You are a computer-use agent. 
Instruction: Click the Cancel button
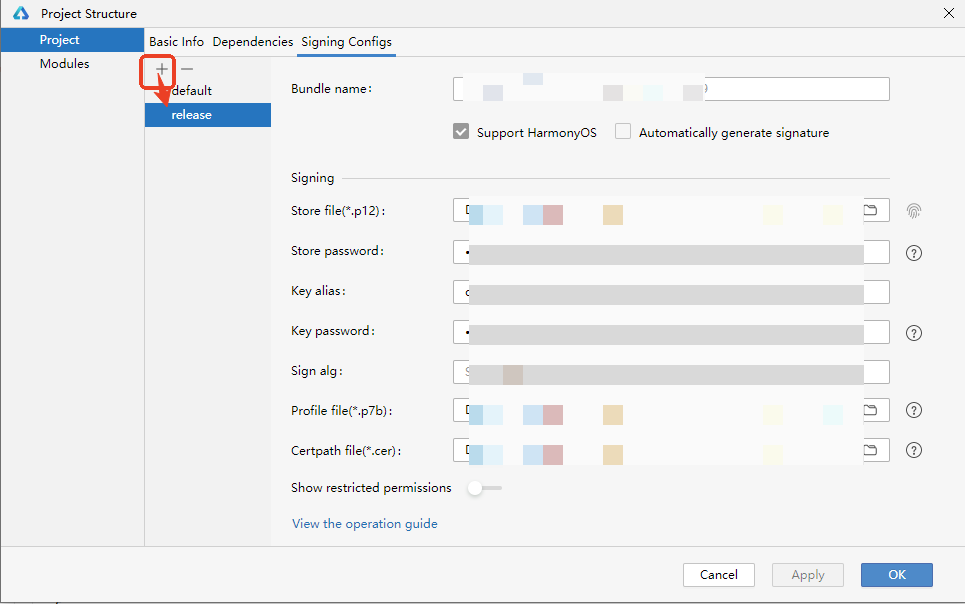click(718, 575)
